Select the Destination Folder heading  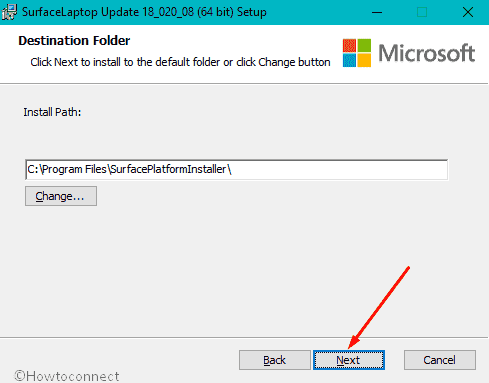[74, 41]
